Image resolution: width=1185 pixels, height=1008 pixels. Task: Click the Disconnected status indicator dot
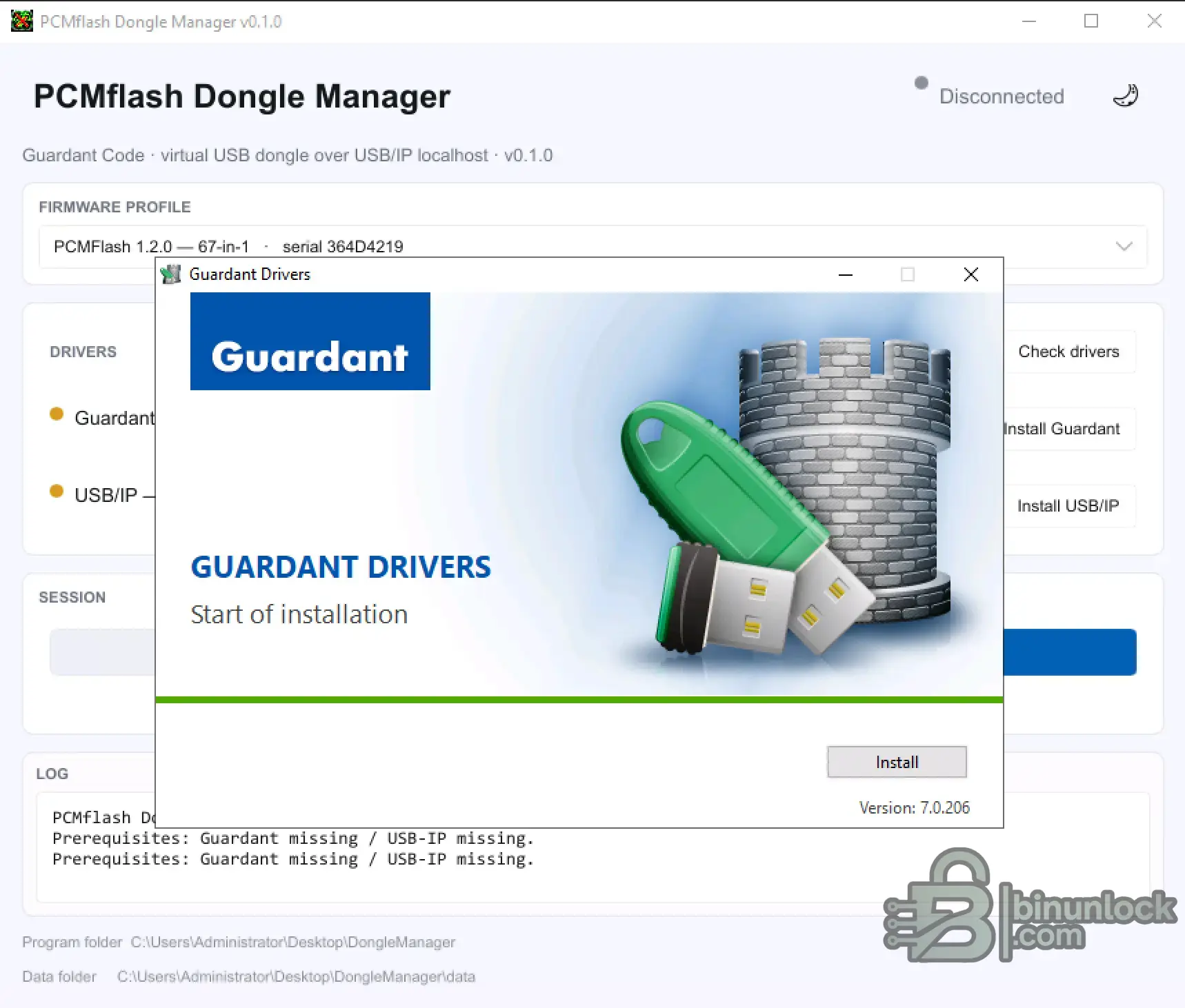922,83
